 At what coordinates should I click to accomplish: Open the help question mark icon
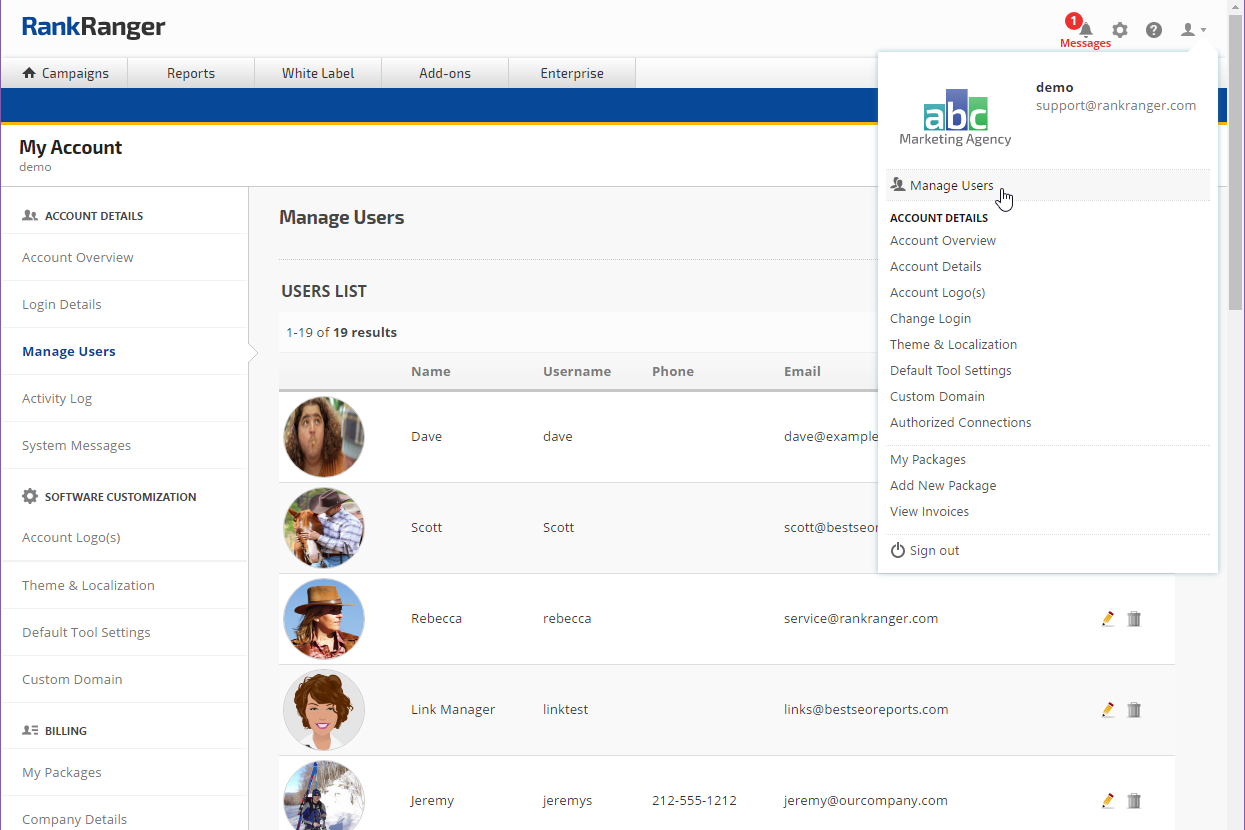(x=1154, y=30)
